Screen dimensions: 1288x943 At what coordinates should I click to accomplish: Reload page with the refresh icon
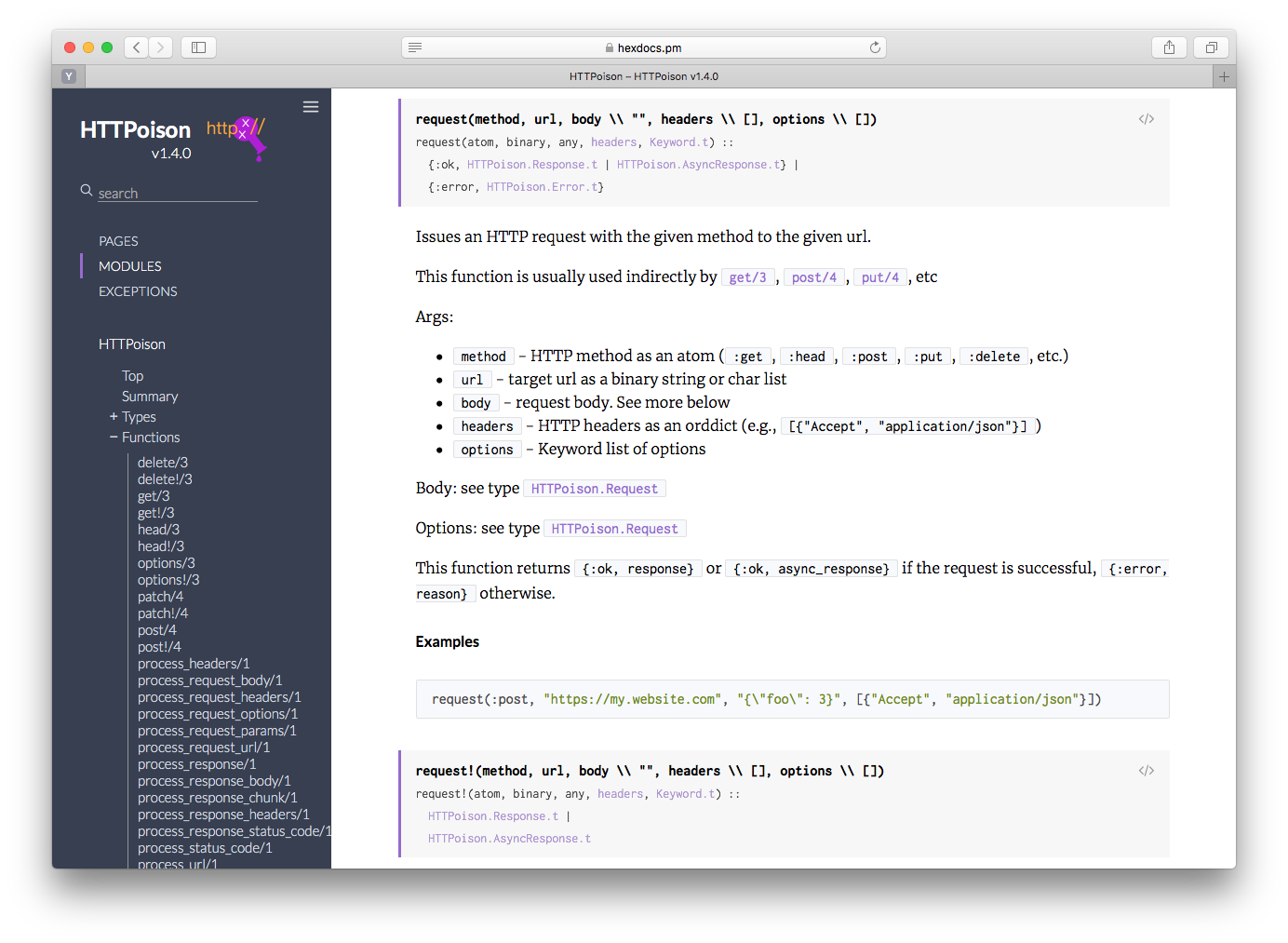[x=875, y=47]
